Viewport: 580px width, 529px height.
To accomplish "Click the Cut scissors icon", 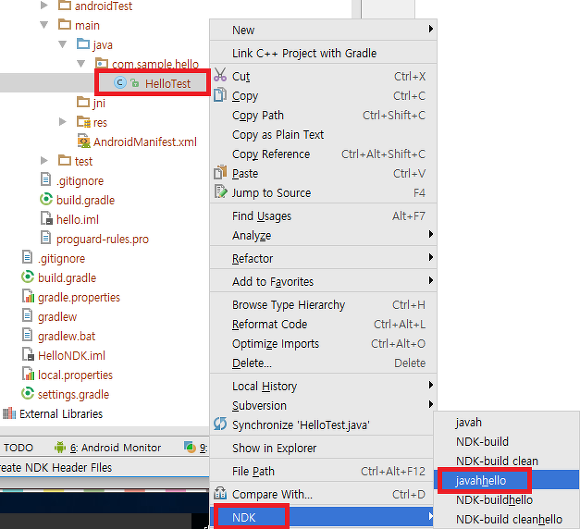I will pos(220,75).
